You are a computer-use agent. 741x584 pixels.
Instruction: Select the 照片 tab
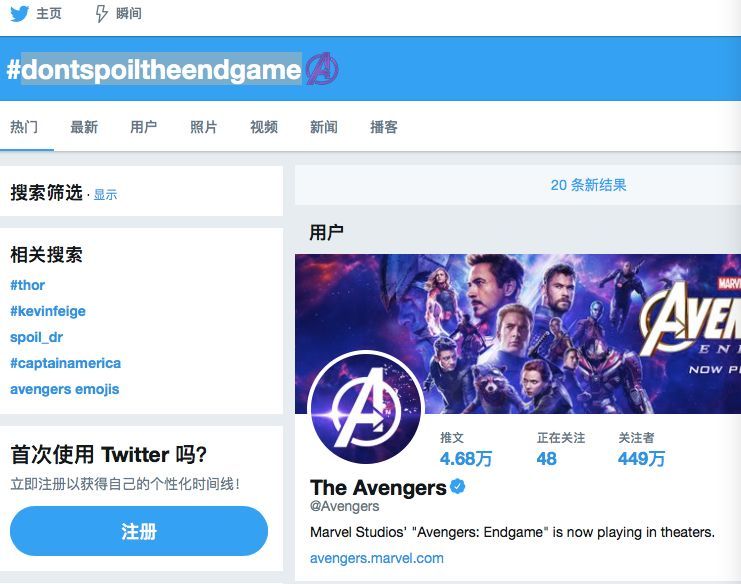click(204, 127)
